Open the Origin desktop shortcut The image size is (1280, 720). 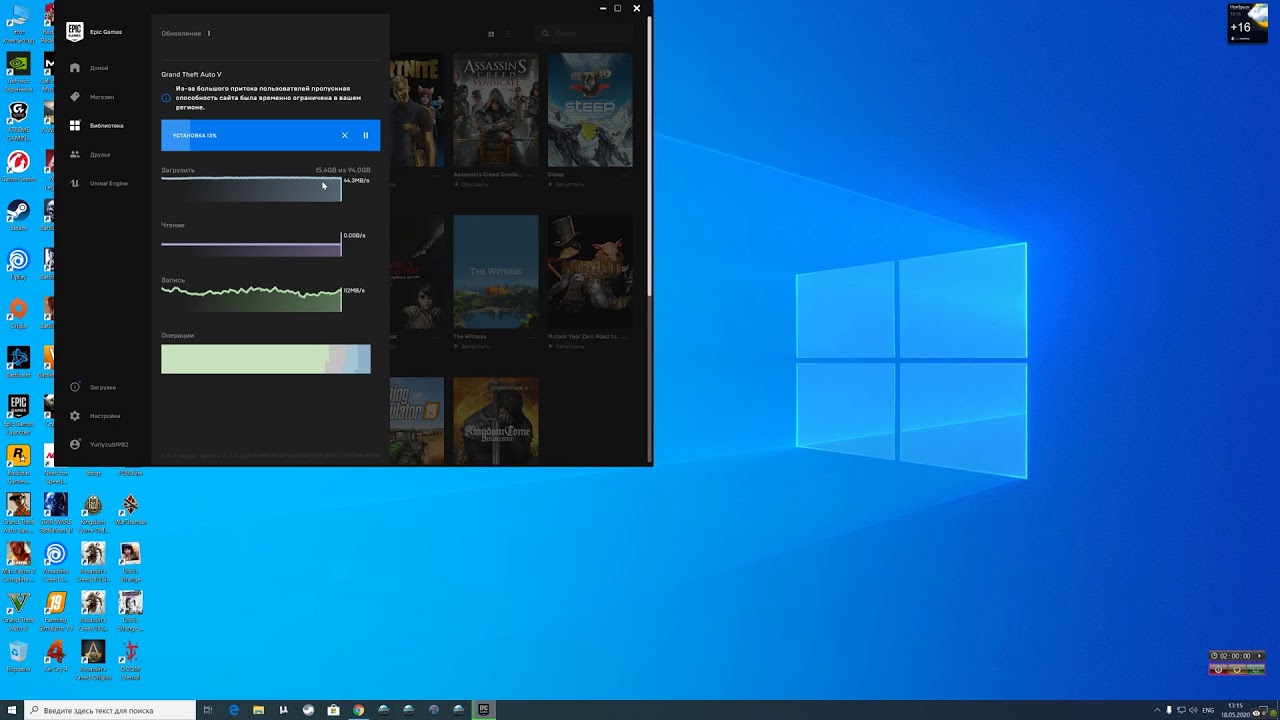click(x=18, y=314)
